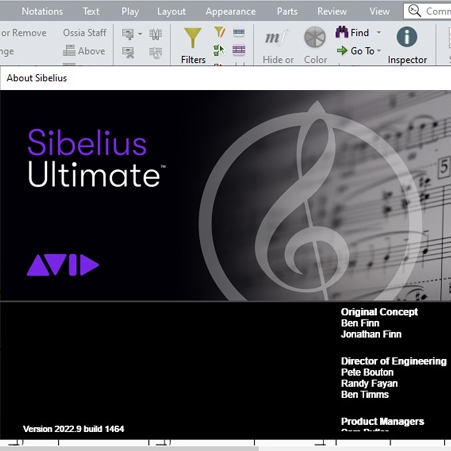This screenshot has height=451, width=451.
Task: Click the Color label
Action: [x=315, y=60]
